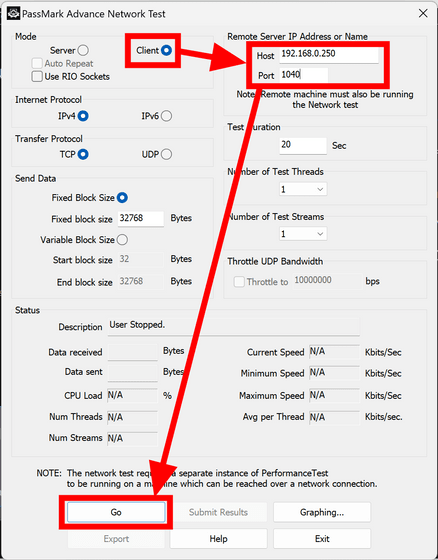Select the IPv4 protocol radio button
438x560 pixels.
point(83,116)
